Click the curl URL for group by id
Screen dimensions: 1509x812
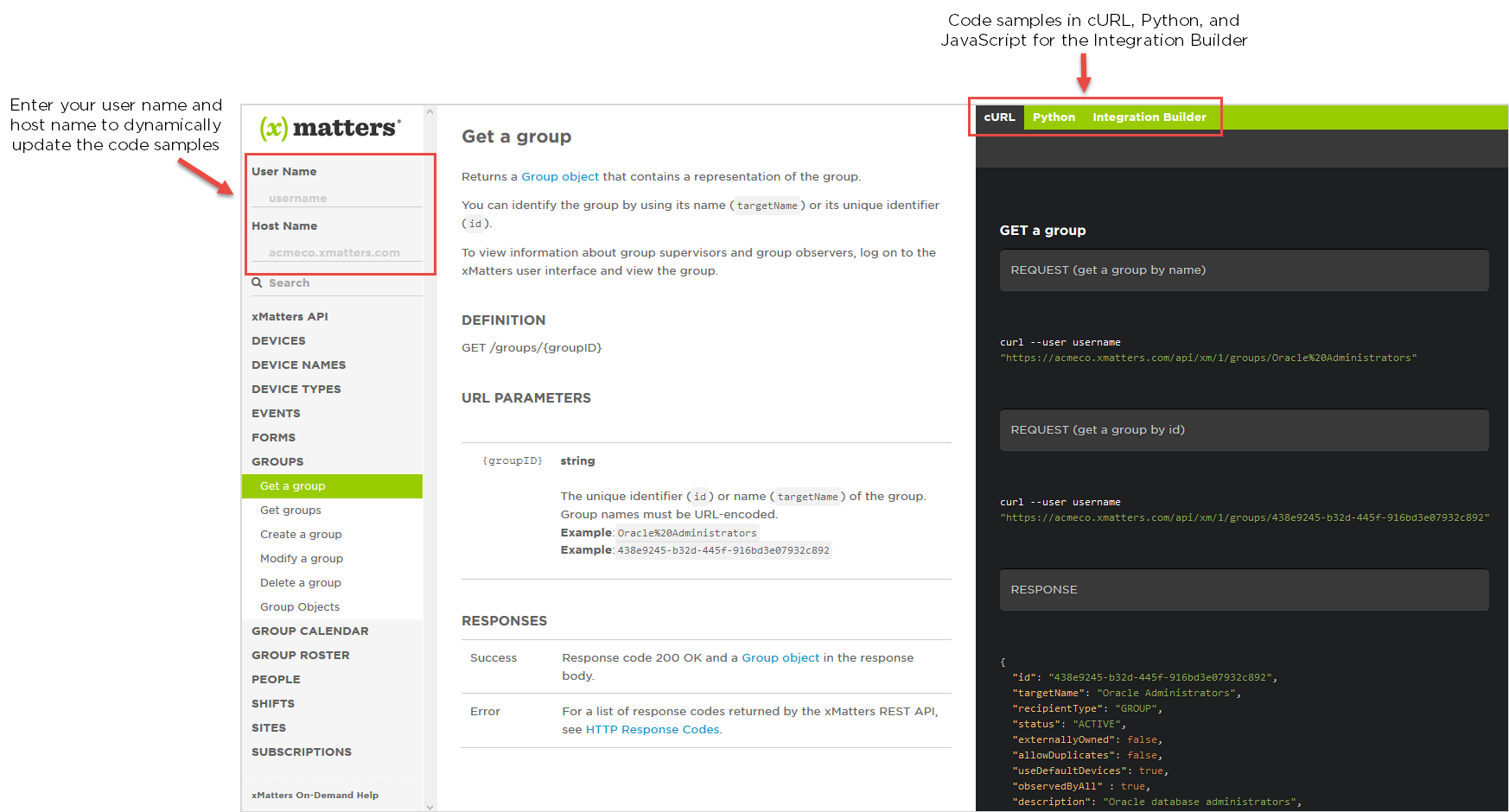click(x=1245, y=518)
